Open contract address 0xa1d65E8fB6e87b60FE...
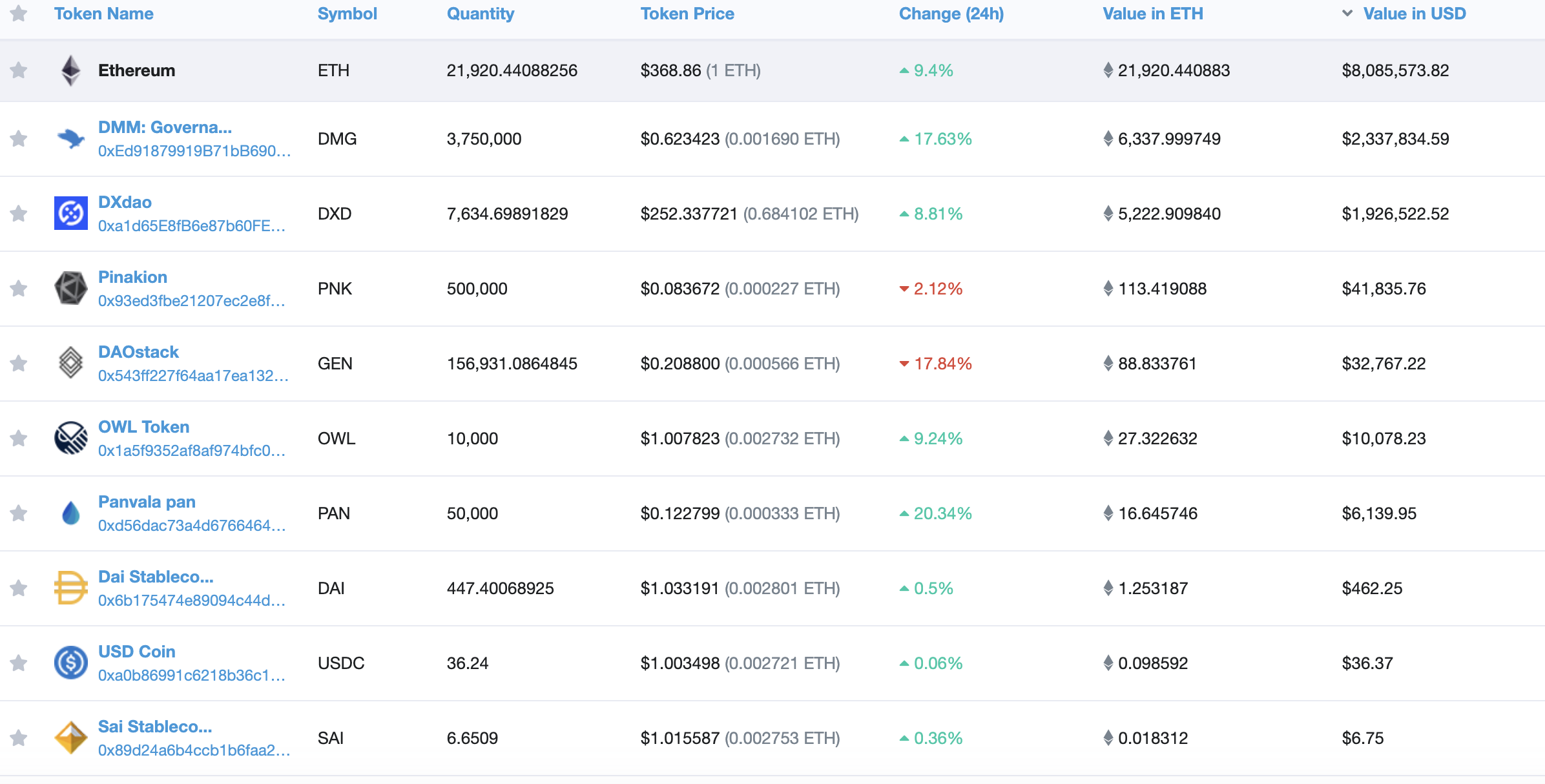This screenshot has width=1545, height=784. tap(192, 226)
